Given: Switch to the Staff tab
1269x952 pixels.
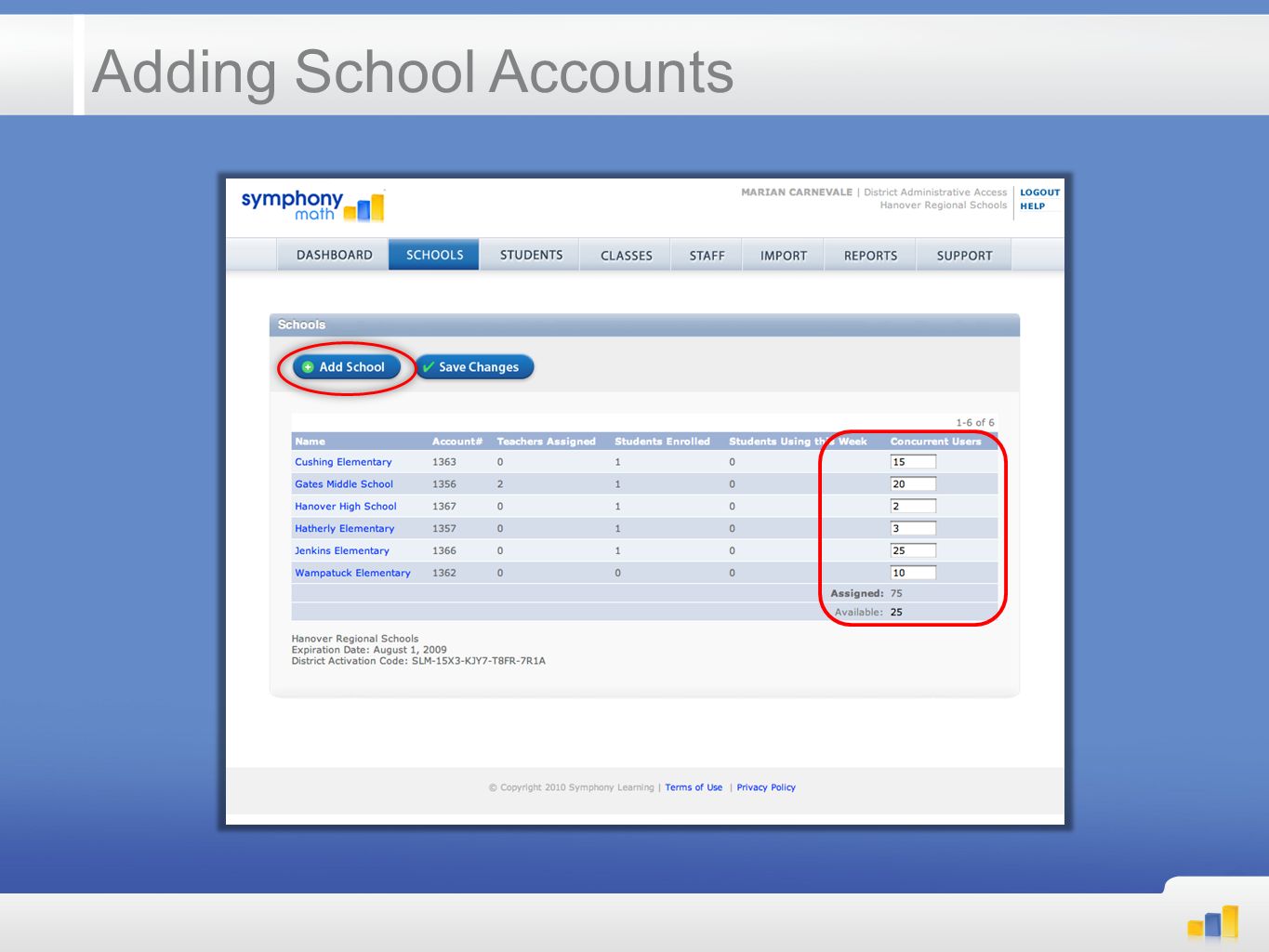Looking at the screenshot, I should point(707,255).
